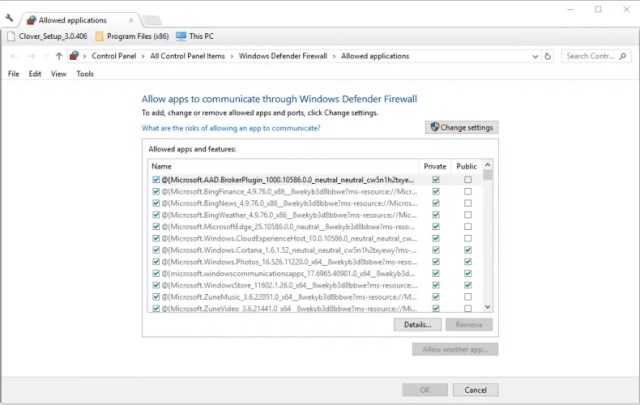Select the BingNews row text
The image size is (640, 405).
289,203
